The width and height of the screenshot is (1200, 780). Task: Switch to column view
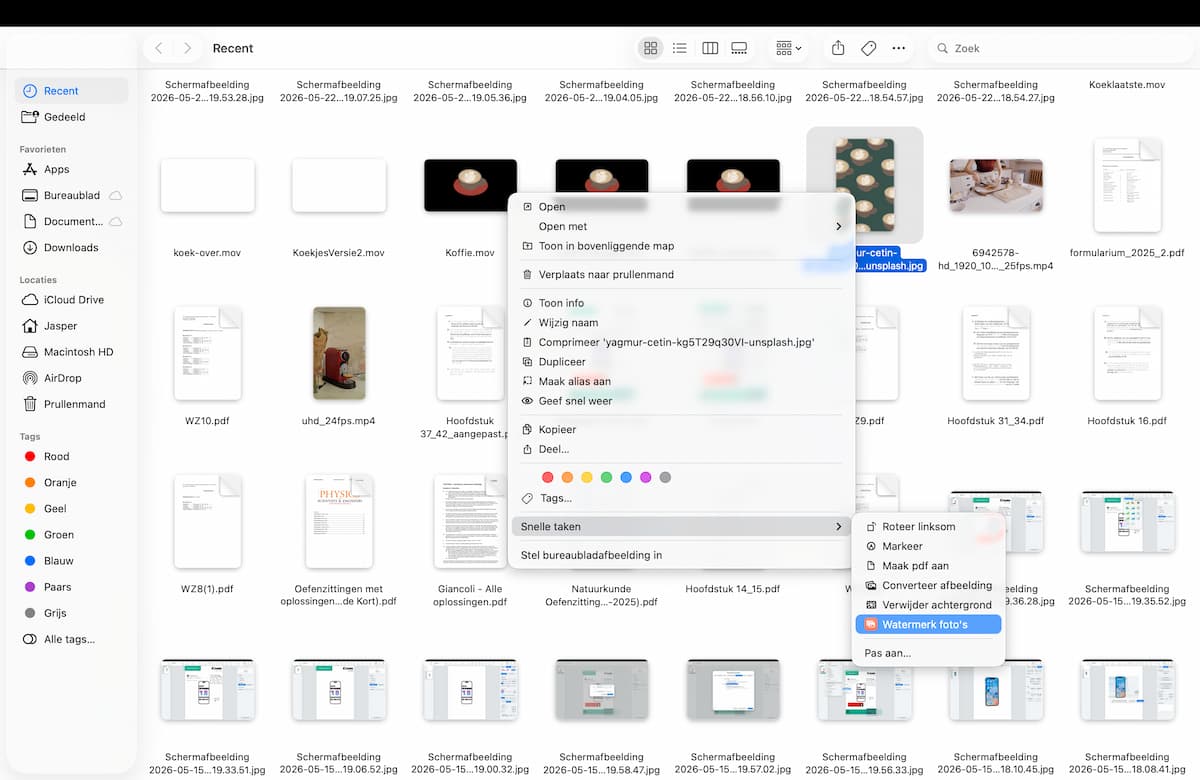(710, 48)
